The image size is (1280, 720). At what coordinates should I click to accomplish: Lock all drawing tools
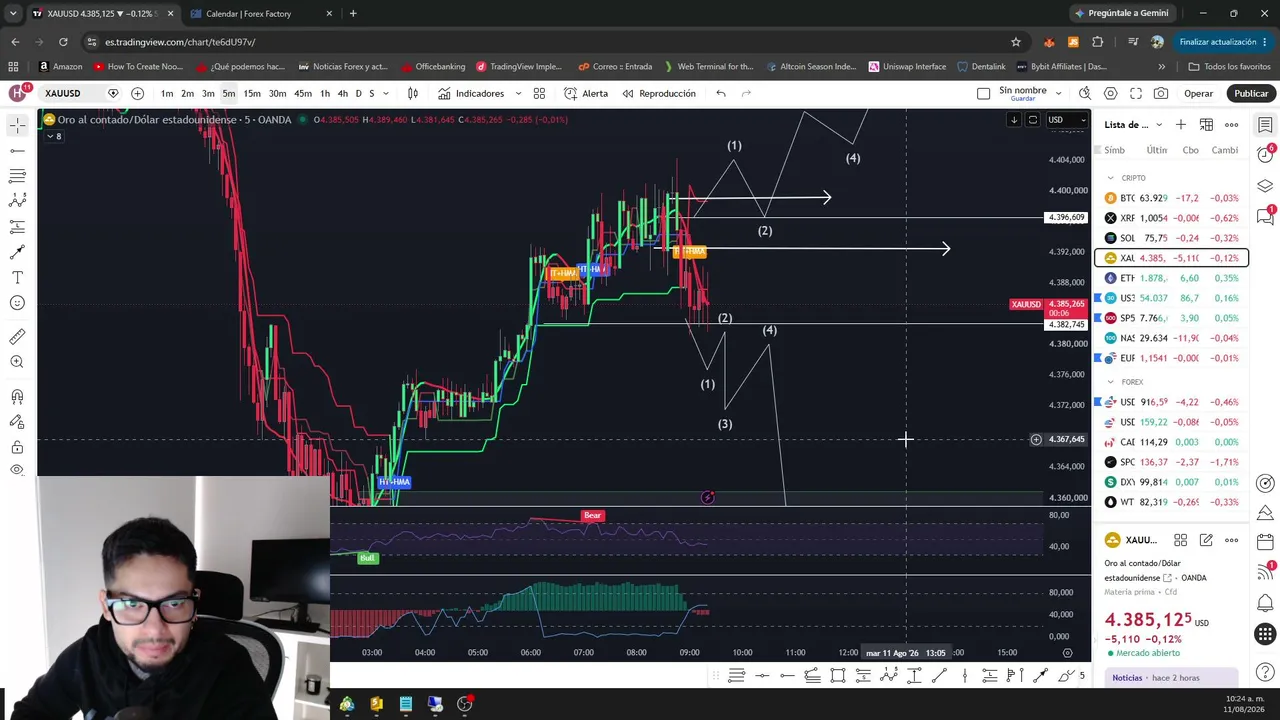pos(17,447)
